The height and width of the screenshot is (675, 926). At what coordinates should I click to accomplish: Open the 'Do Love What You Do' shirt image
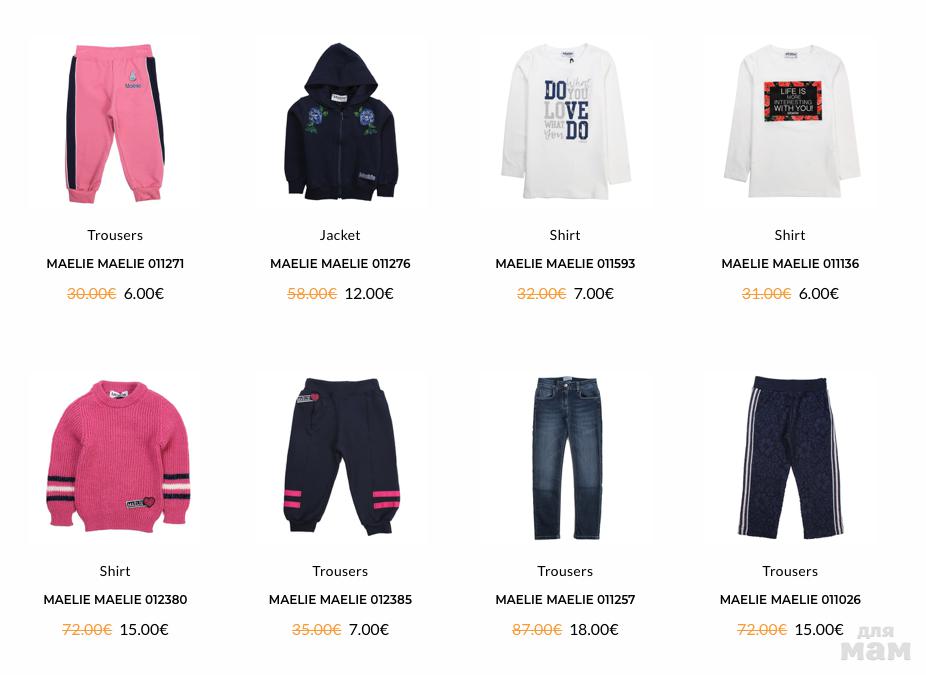click(x=565, y=122)
